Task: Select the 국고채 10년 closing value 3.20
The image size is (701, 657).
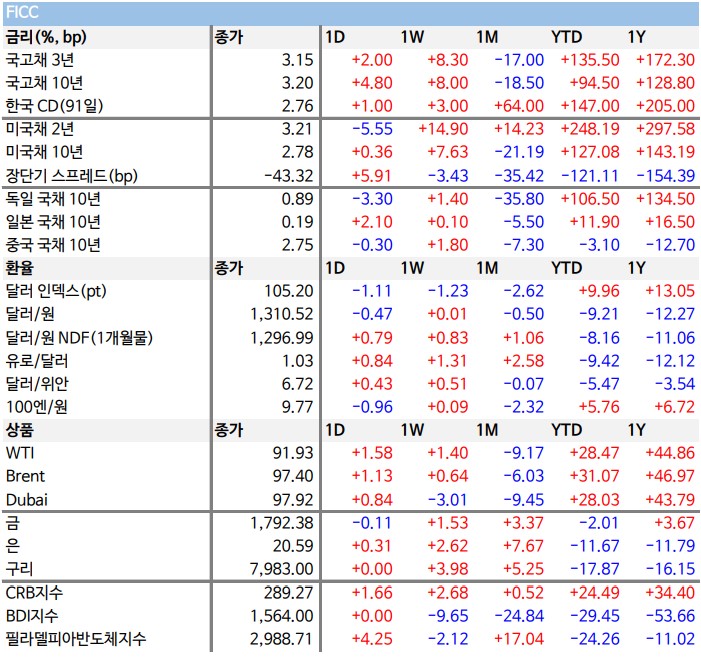Action: pyautogui.click(x=297, y=83)
